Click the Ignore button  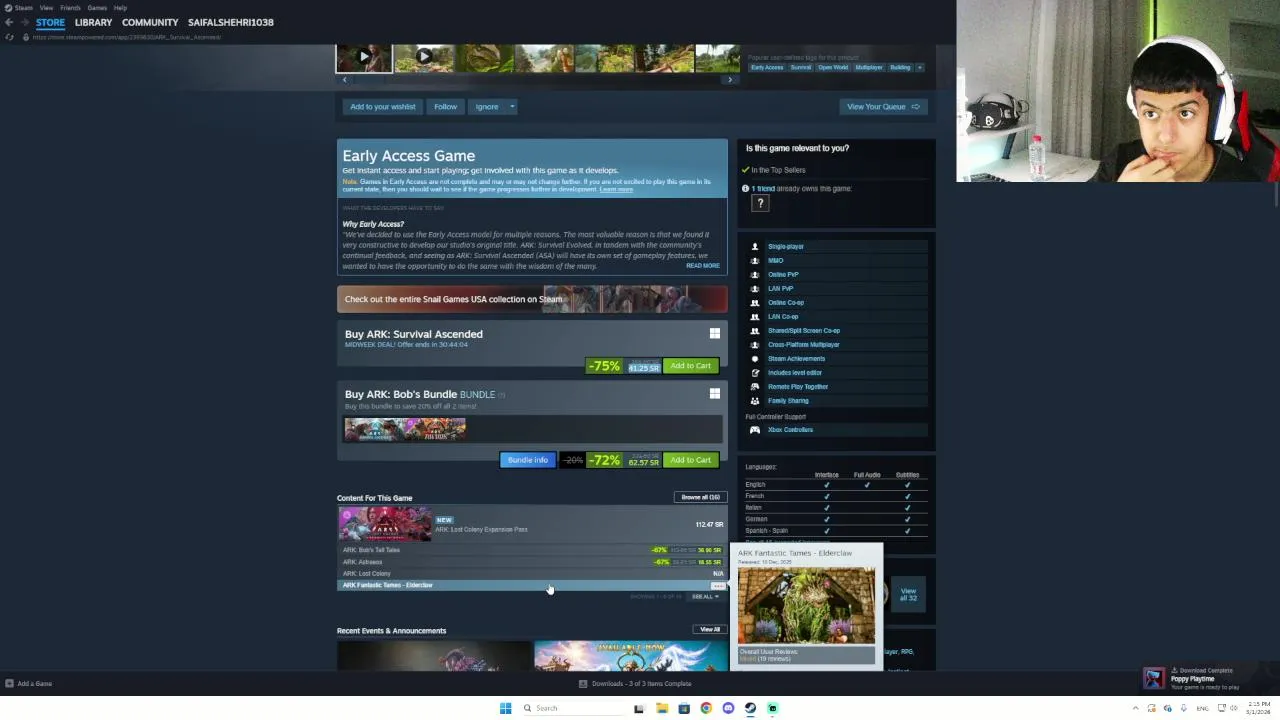tap(487, 106)
